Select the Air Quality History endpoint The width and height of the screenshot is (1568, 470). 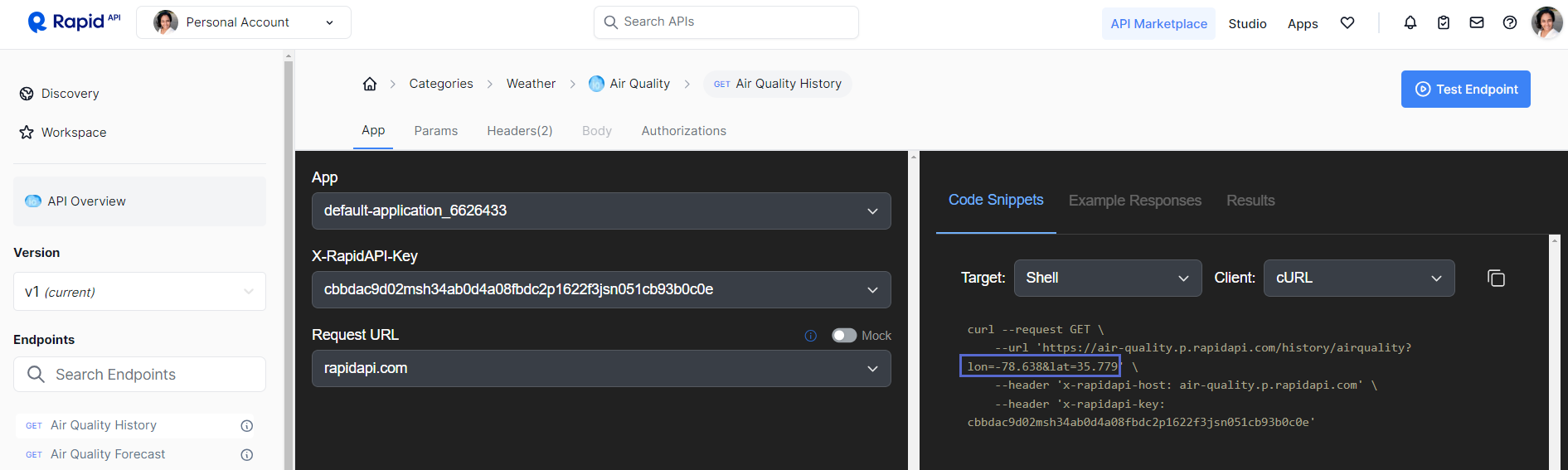click(x=104, y=425)
